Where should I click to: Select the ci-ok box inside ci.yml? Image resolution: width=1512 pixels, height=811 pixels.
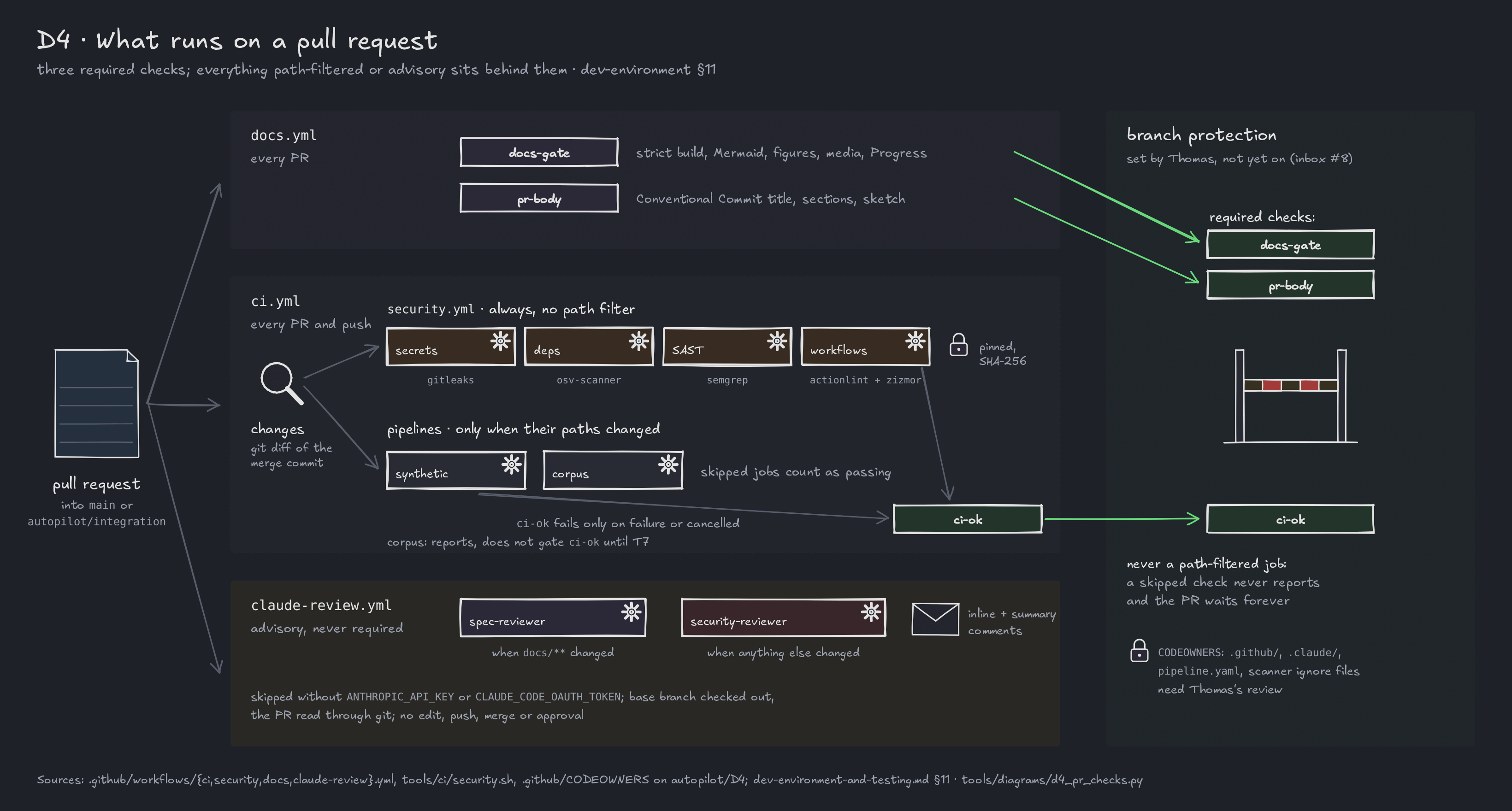(x=967, y=519)
